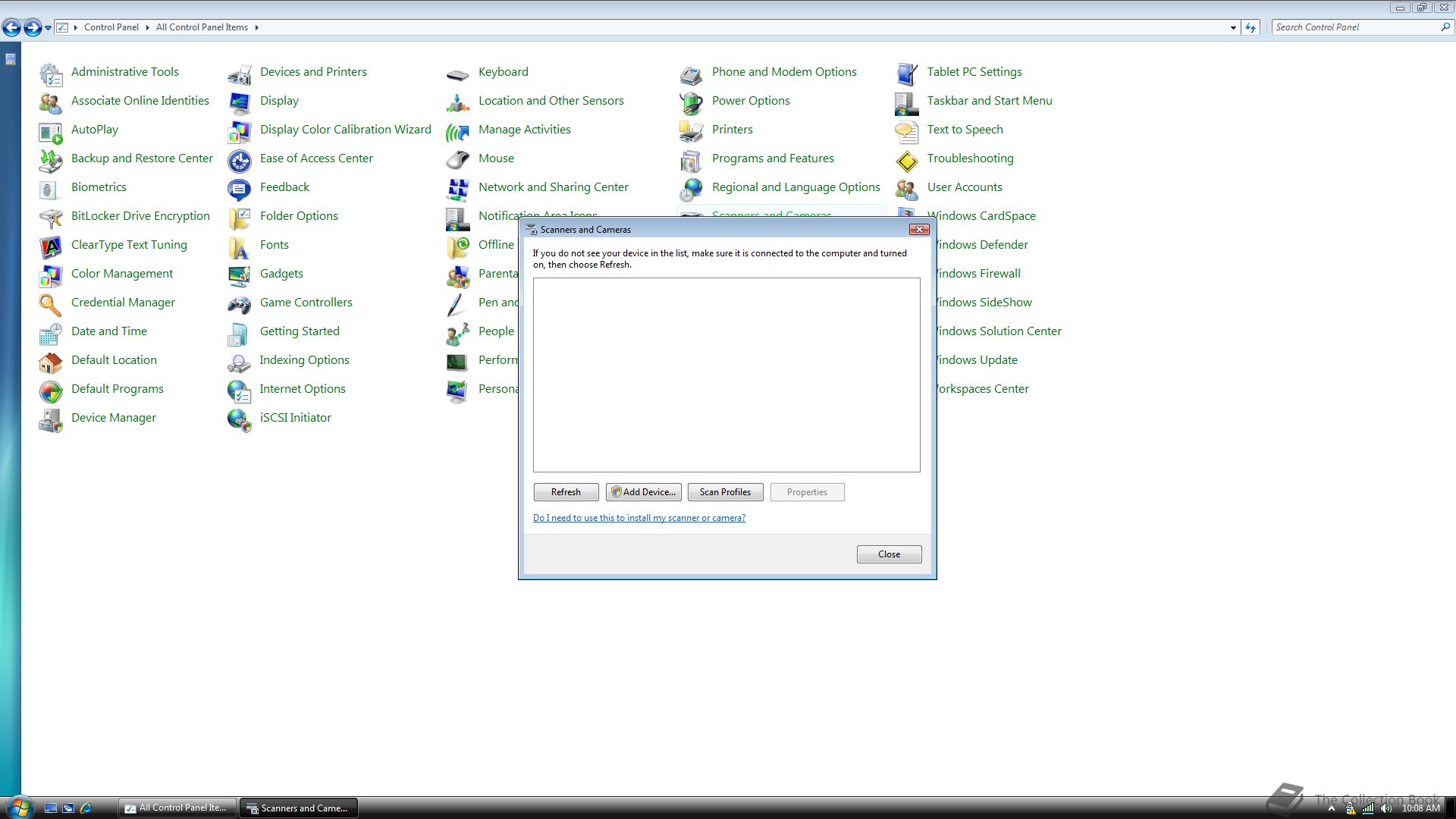Open the Internet Options link
This screenshot has width=1456, height=819.
coord(302,389)
